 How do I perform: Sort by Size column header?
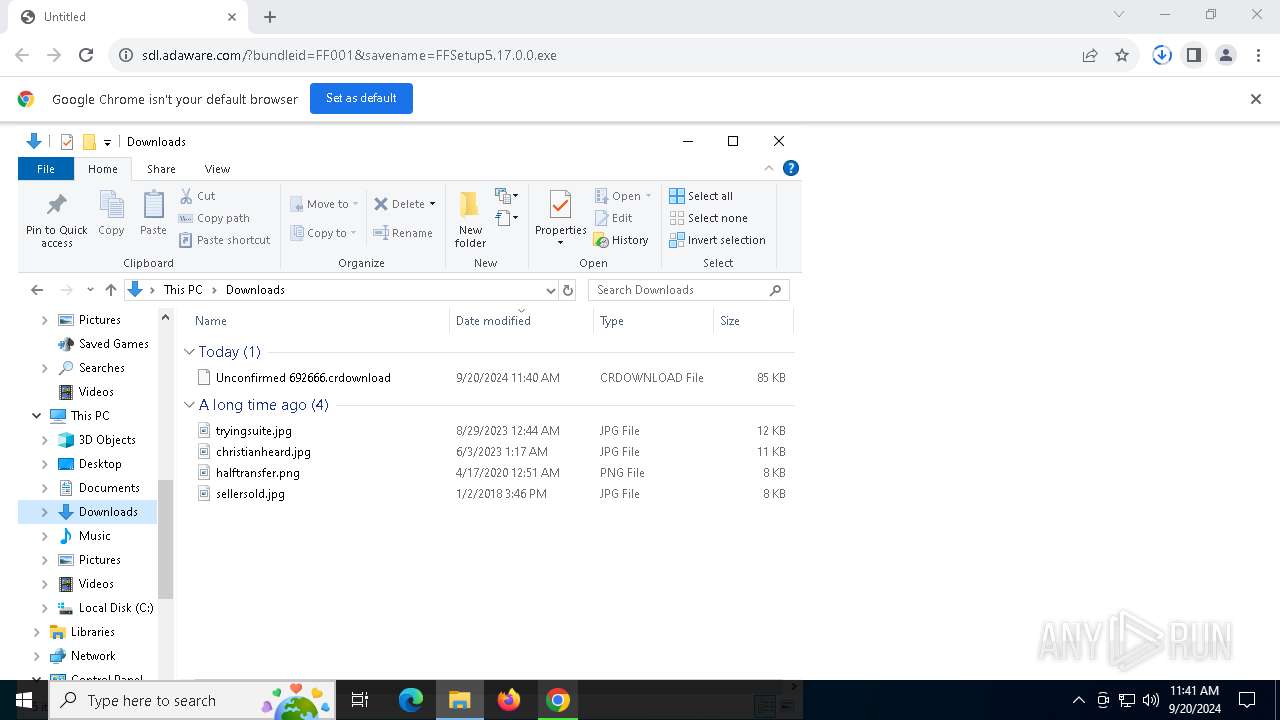(x=753, y=321)
